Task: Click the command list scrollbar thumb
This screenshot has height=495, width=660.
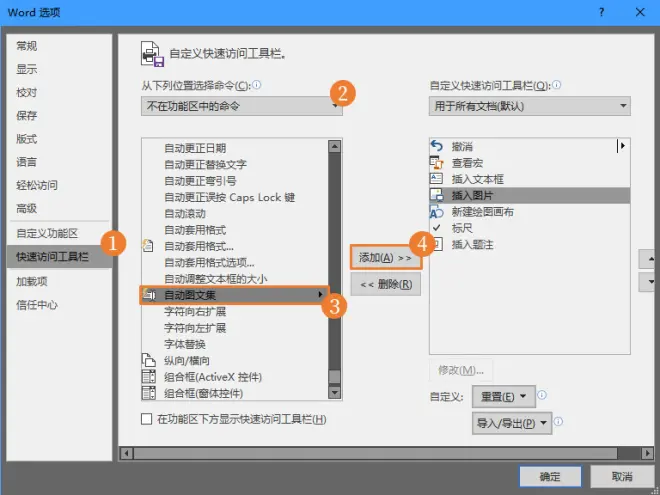Action: point(335,376)
